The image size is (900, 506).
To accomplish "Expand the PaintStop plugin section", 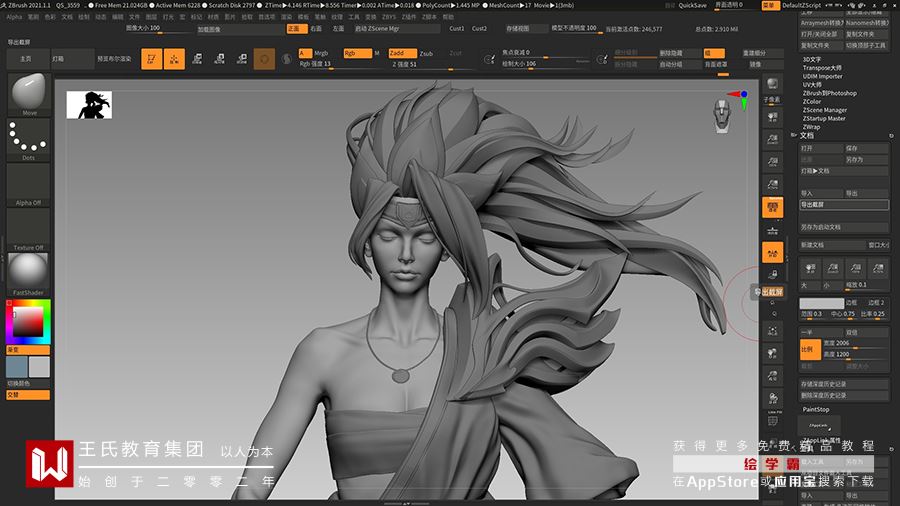I will (x=816, y=409).
